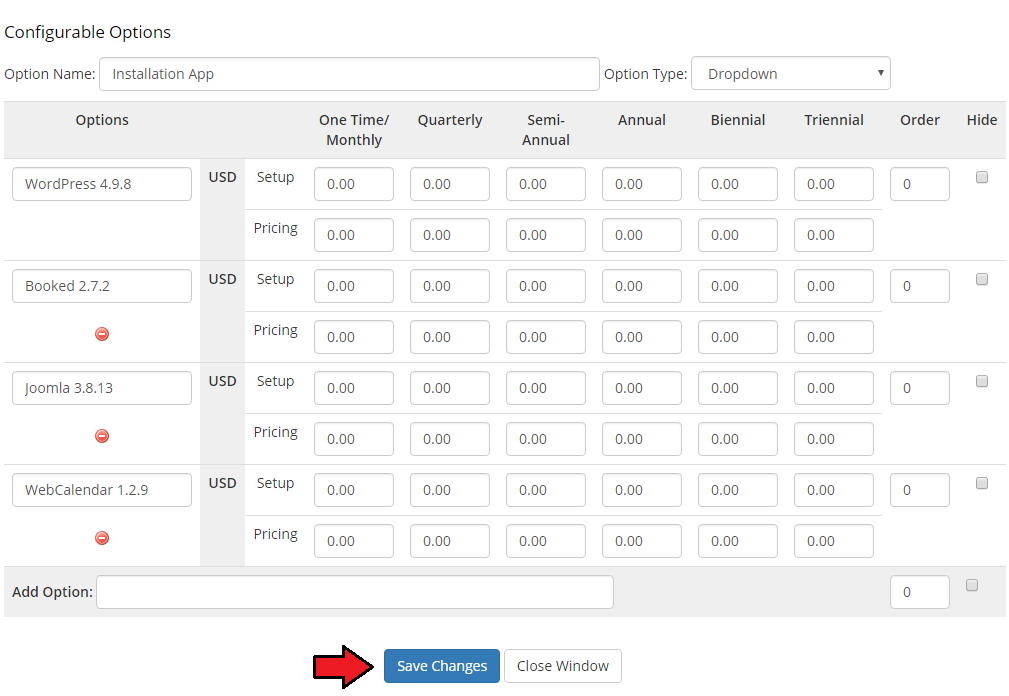Click the 'Configurable Options' heading
The height and width of the screenshot is (696, 1009).
pos(88,32)
